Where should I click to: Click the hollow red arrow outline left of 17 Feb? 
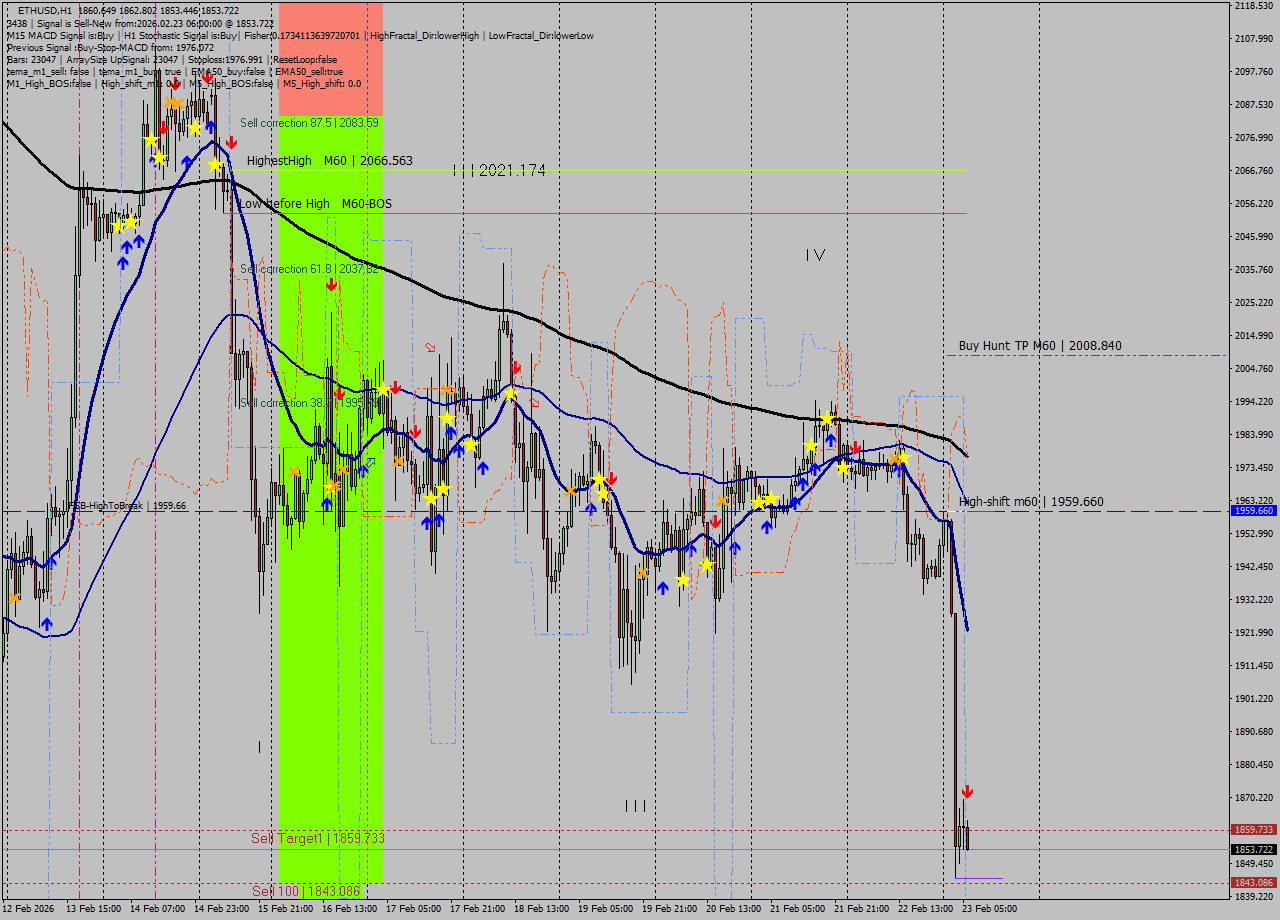tap(430, 345)
